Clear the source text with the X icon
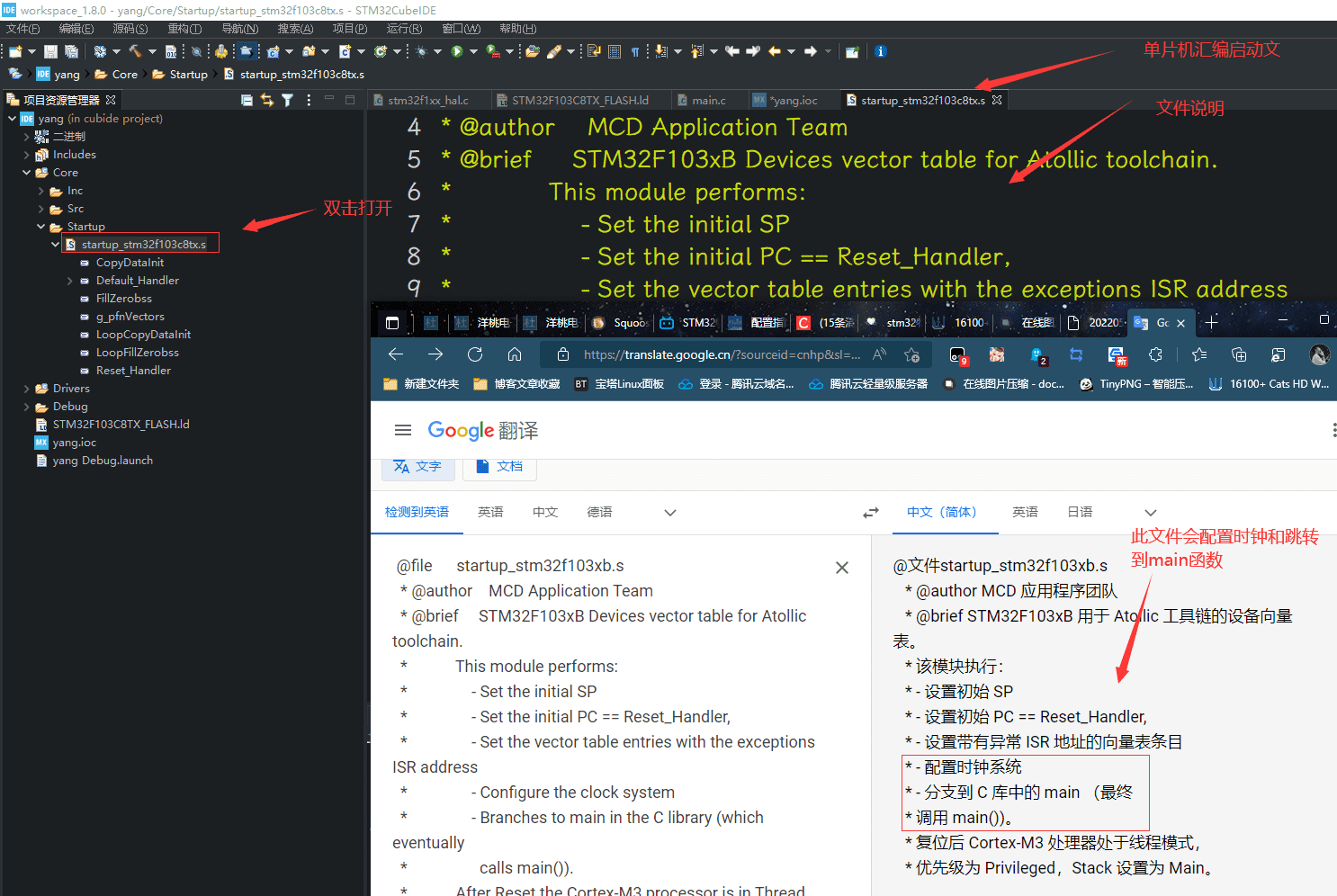This screenshot has width=1337, height=896. pos(841,568)
